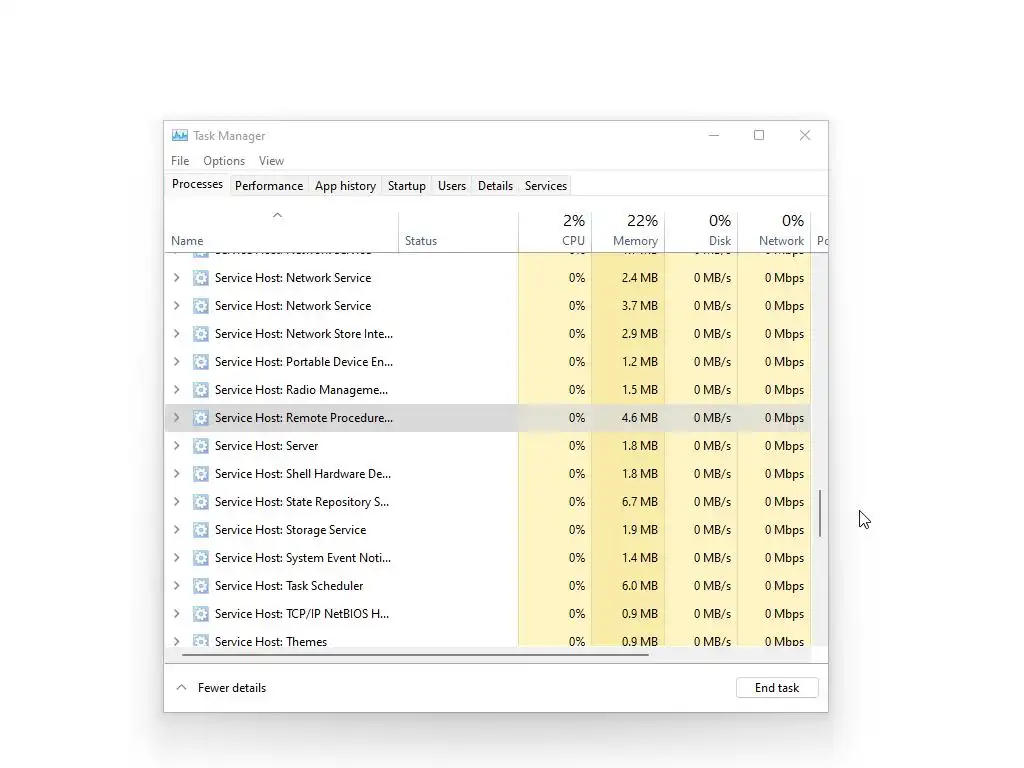Open the File menu

point(180,161)
